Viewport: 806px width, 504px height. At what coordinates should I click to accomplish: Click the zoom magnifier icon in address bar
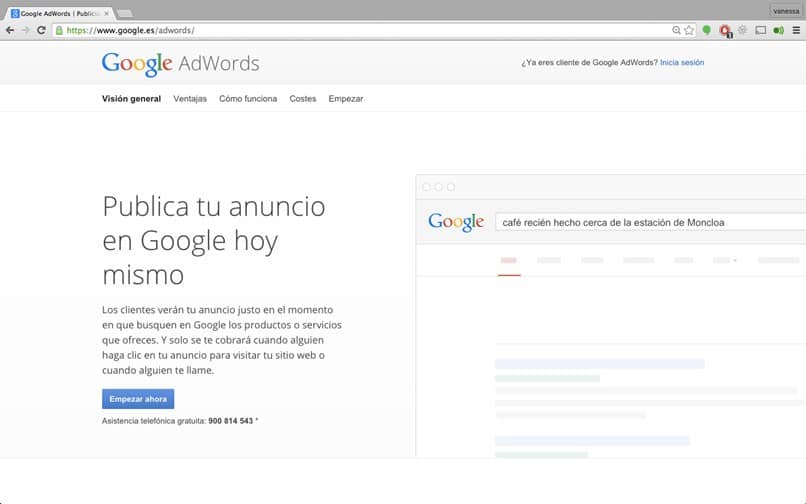[676, 30]
